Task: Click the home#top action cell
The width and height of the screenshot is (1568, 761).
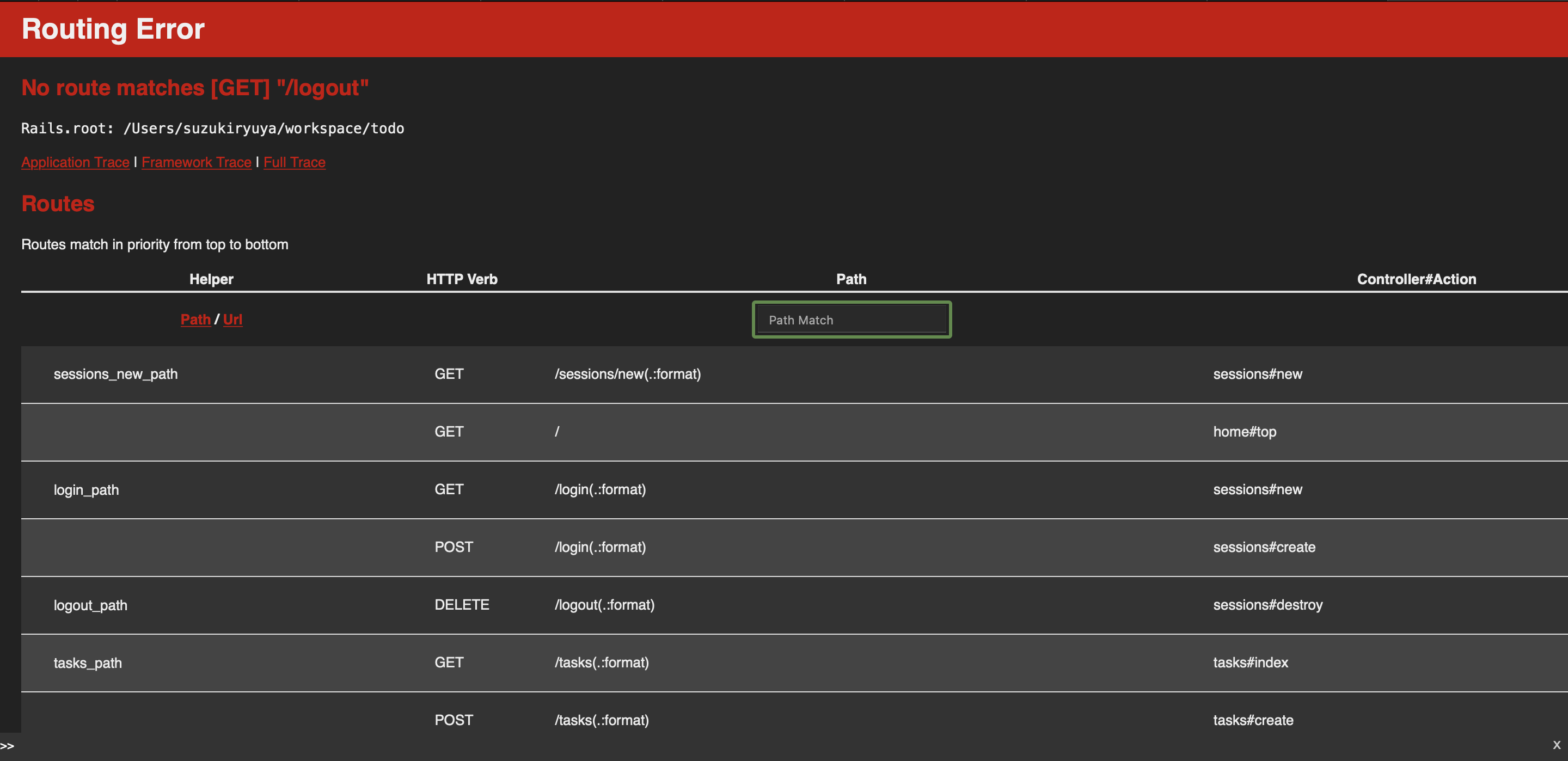Action: click(1245, 432)
